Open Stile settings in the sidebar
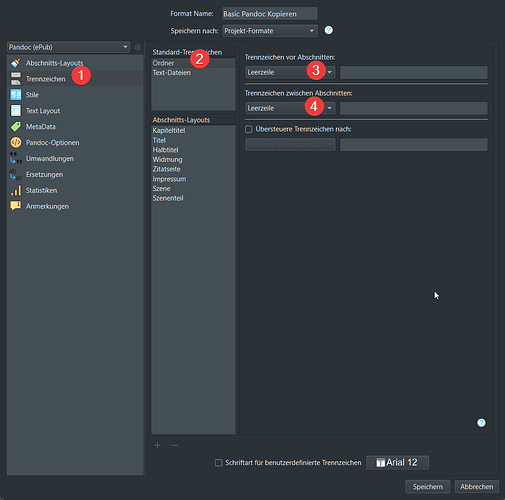Image resolution: width=505 pixels, height=500 pixels. coord(75,95)
